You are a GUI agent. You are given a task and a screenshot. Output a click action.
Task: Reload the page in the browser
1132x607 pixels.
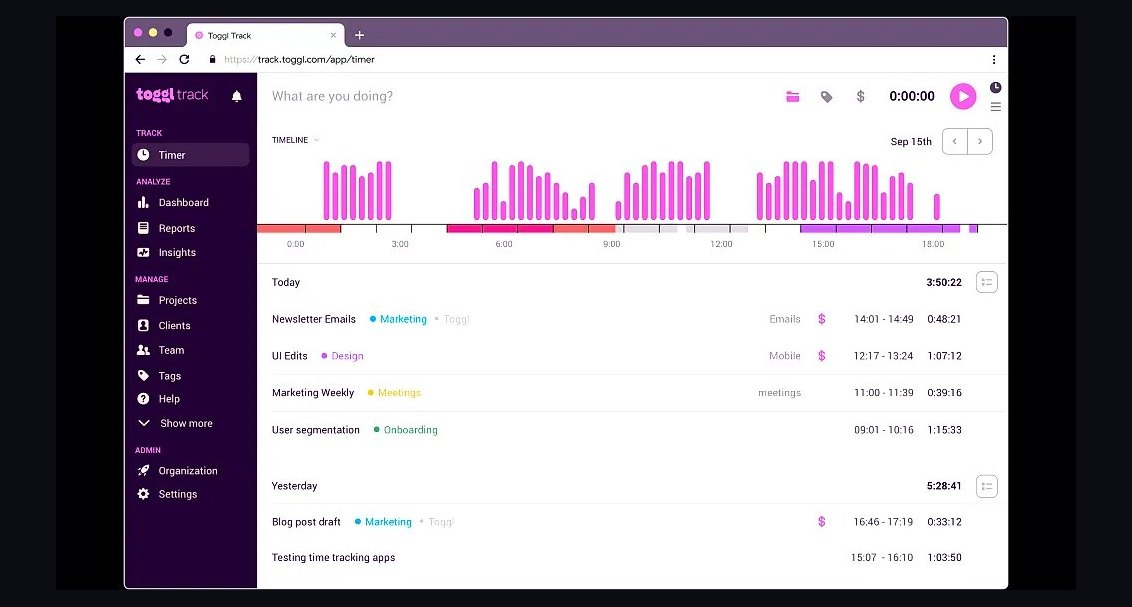click(184, 59)
